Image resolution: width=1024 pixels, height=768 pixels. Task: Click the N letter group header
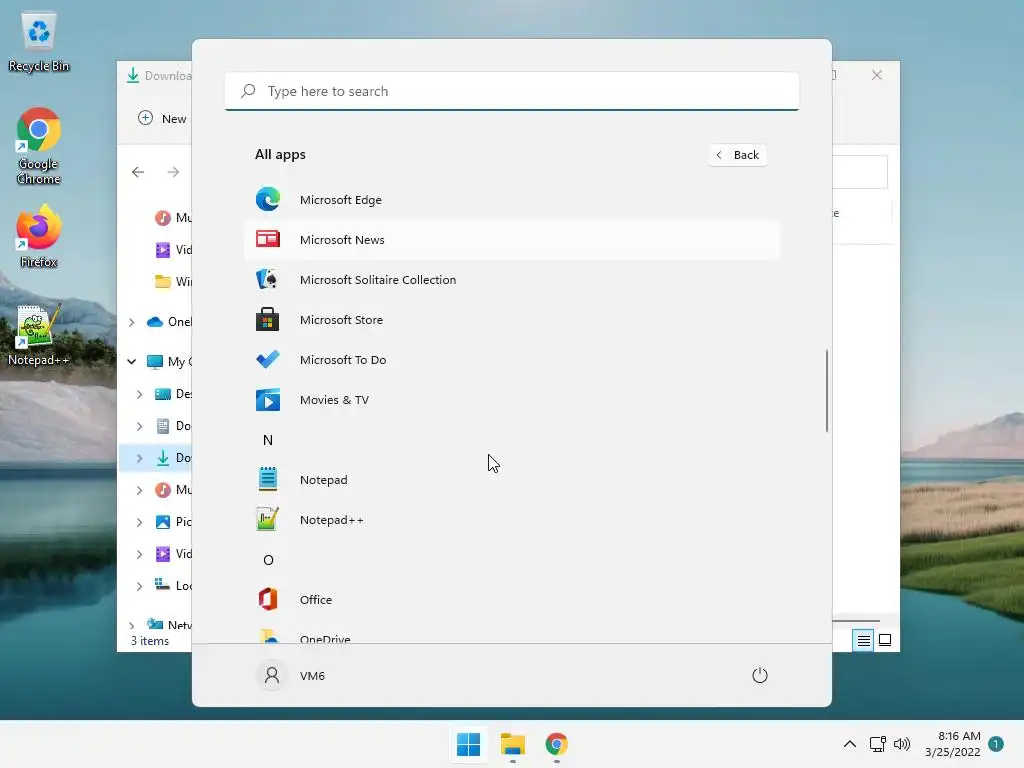point(268,440)
